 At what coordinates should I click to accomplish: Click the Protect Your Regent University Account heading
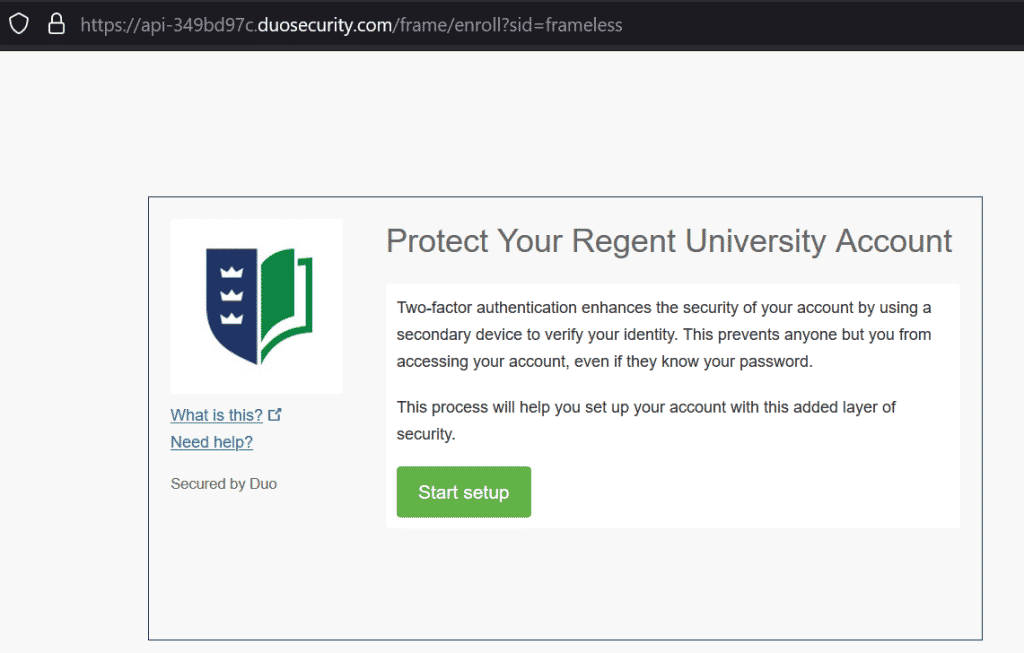tap(669, 241)
